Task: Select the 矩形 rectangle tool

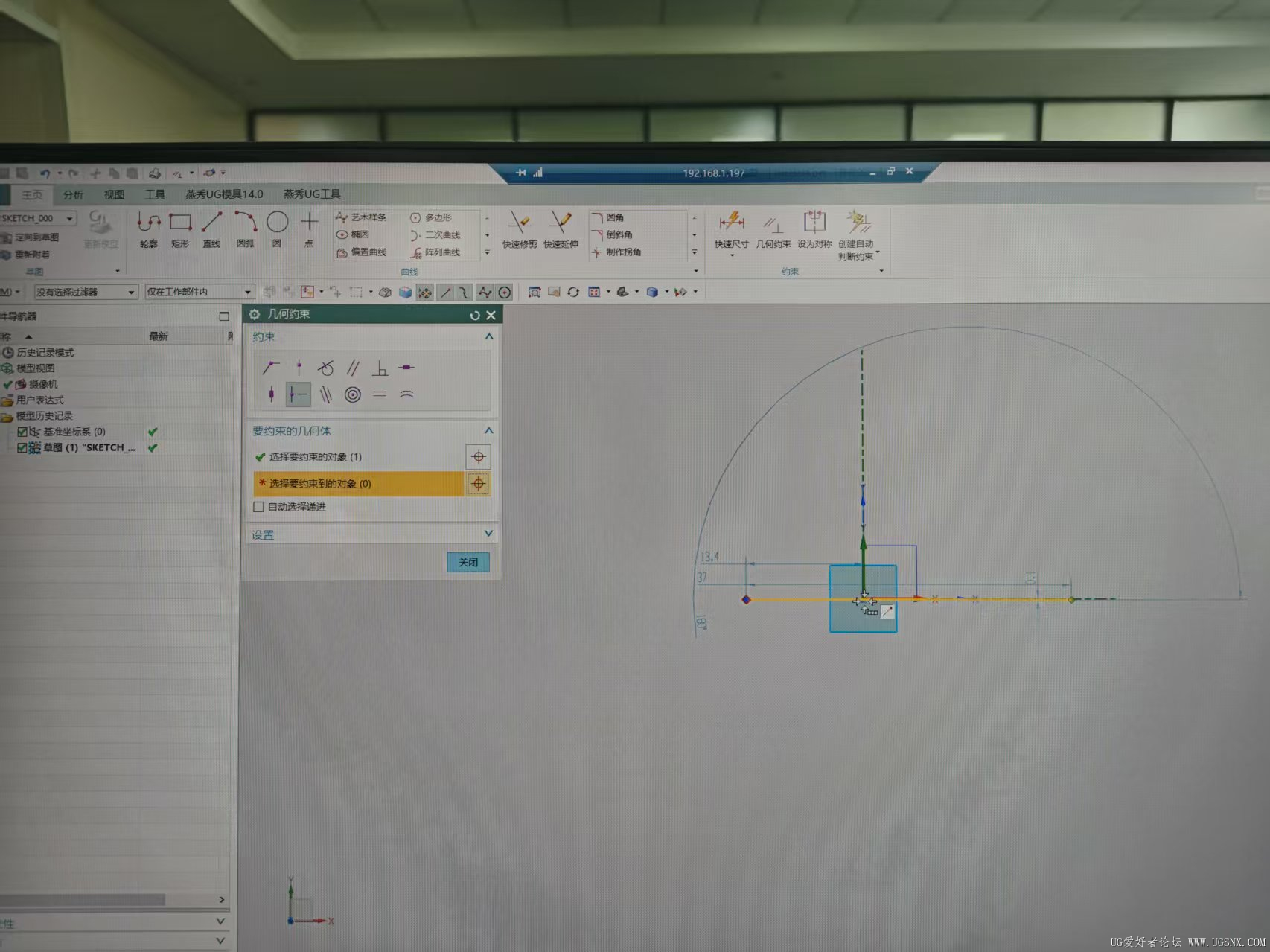Action: [x=180, y=229]
